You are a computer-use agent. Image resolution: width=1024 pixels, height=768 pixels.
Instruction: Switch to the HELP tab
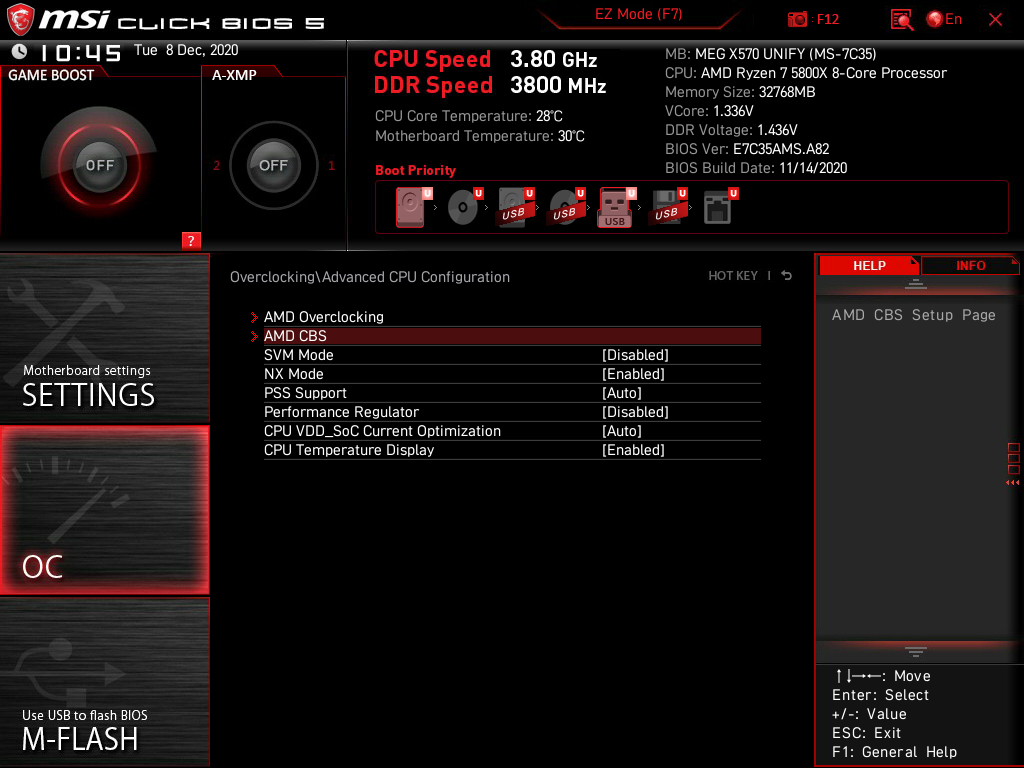pyautogui.click(x=869, y=265)
